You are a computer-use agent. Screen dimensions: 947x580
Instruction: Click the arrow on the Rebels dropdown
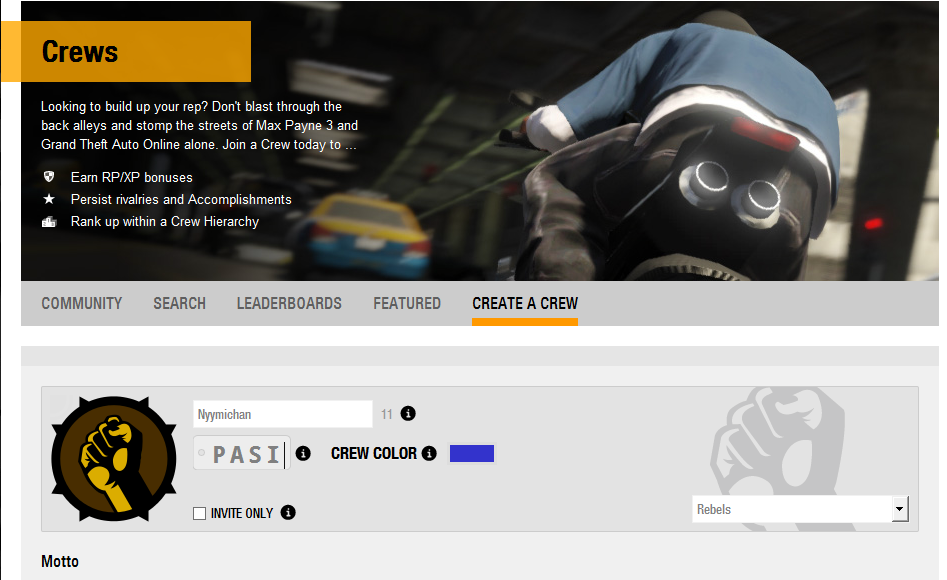900,509
